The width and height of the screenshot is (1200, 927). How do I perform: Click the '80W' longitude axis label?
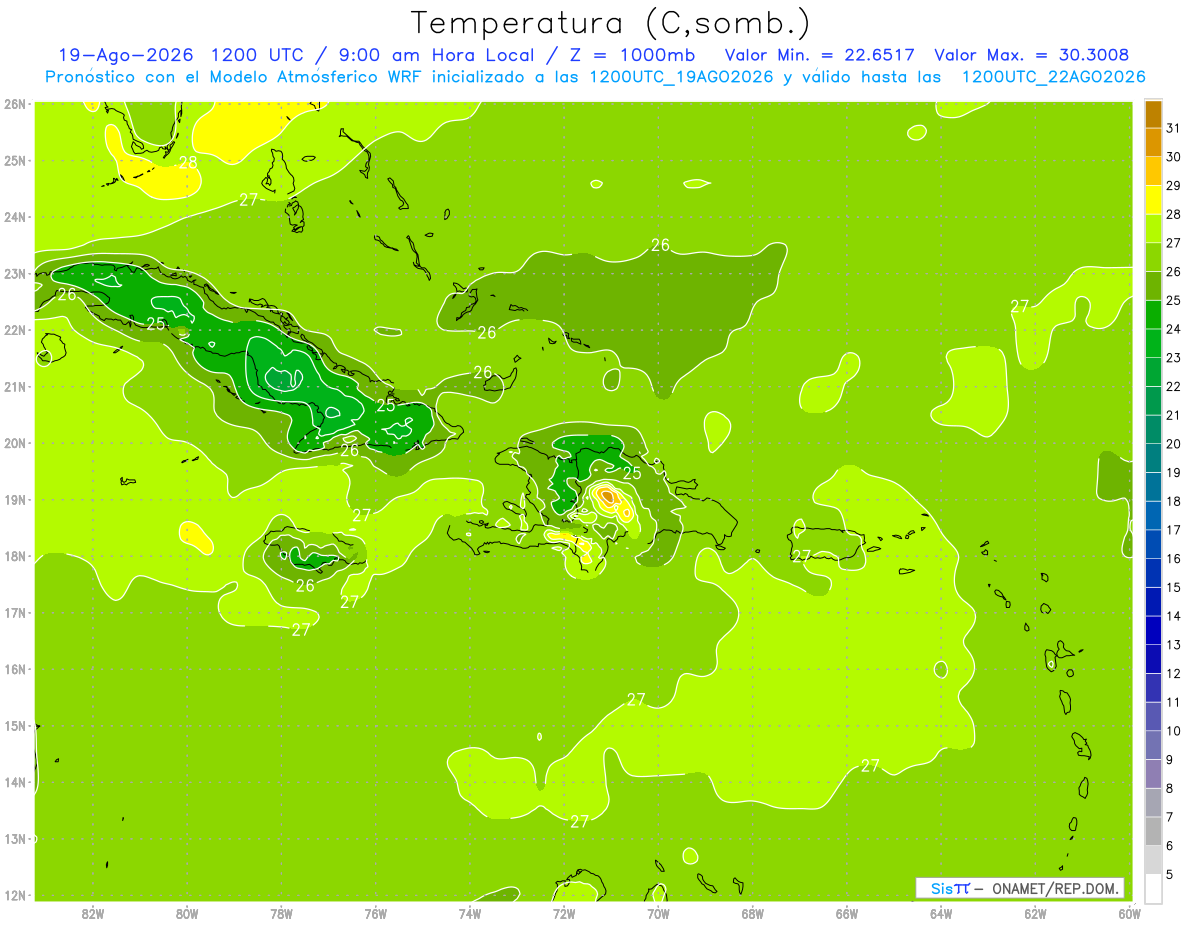coord(187,913)
